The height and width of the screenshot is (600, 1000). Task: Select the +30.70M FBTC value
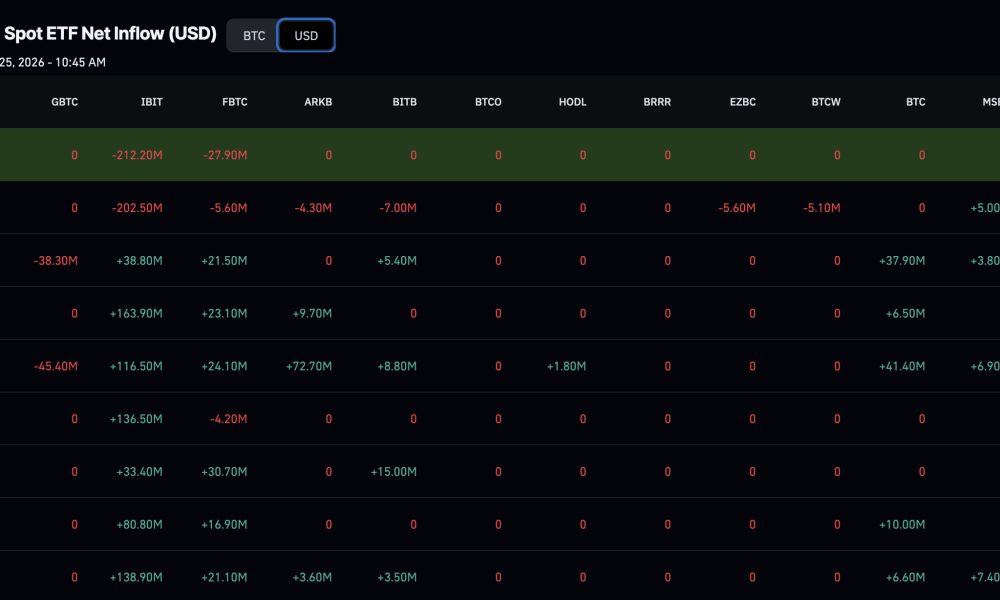pos(224,472)
